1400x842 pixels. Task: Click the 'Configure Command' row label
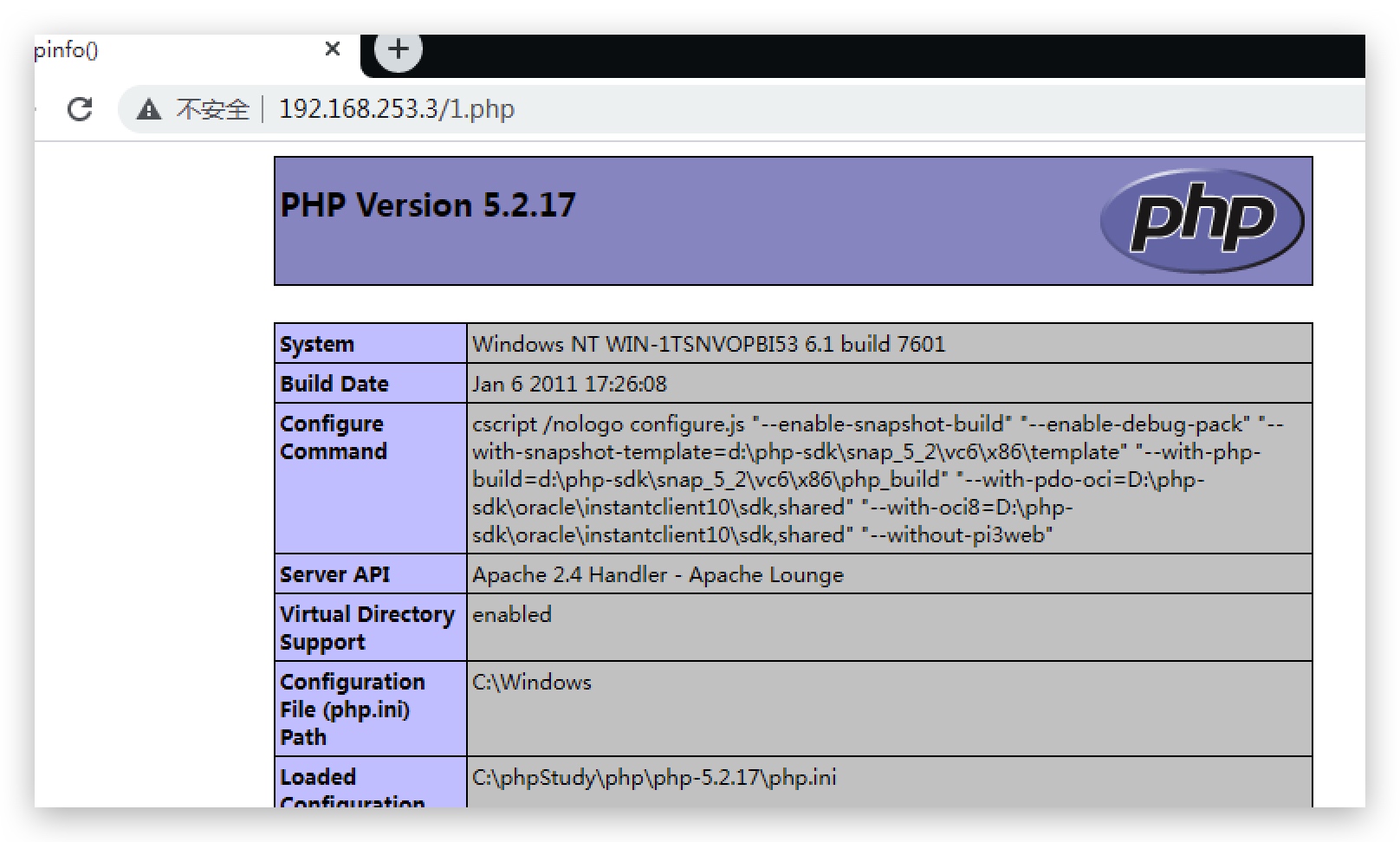[x=334, y=437]
